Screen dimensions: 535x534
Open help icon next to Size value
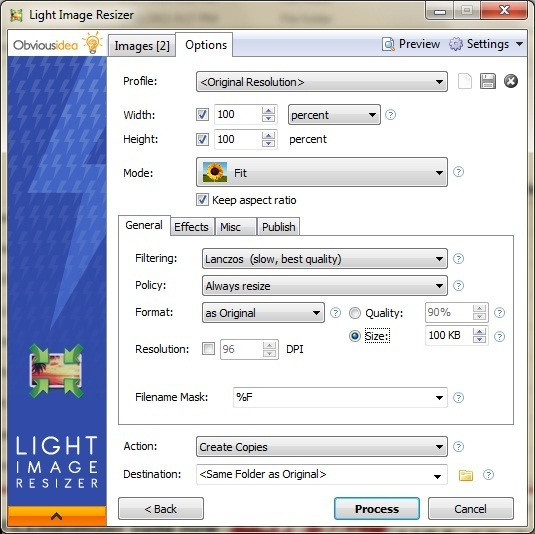pos(500,336)
